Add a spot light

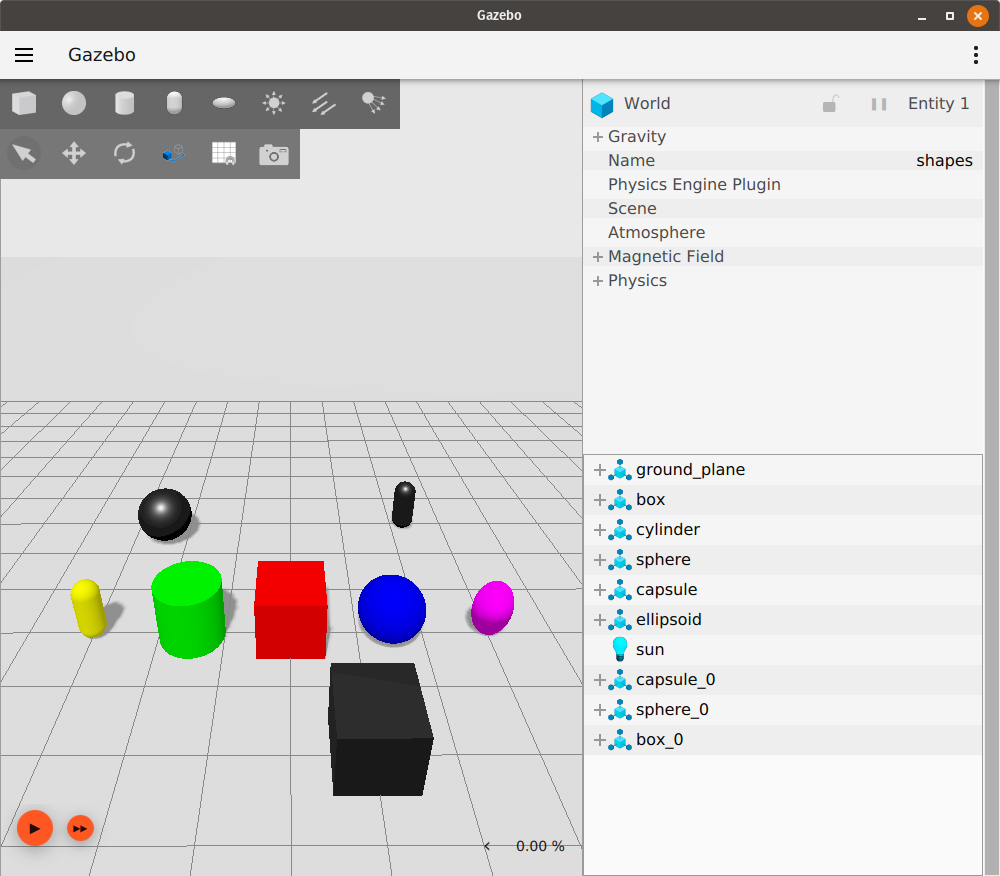[374, 103]
